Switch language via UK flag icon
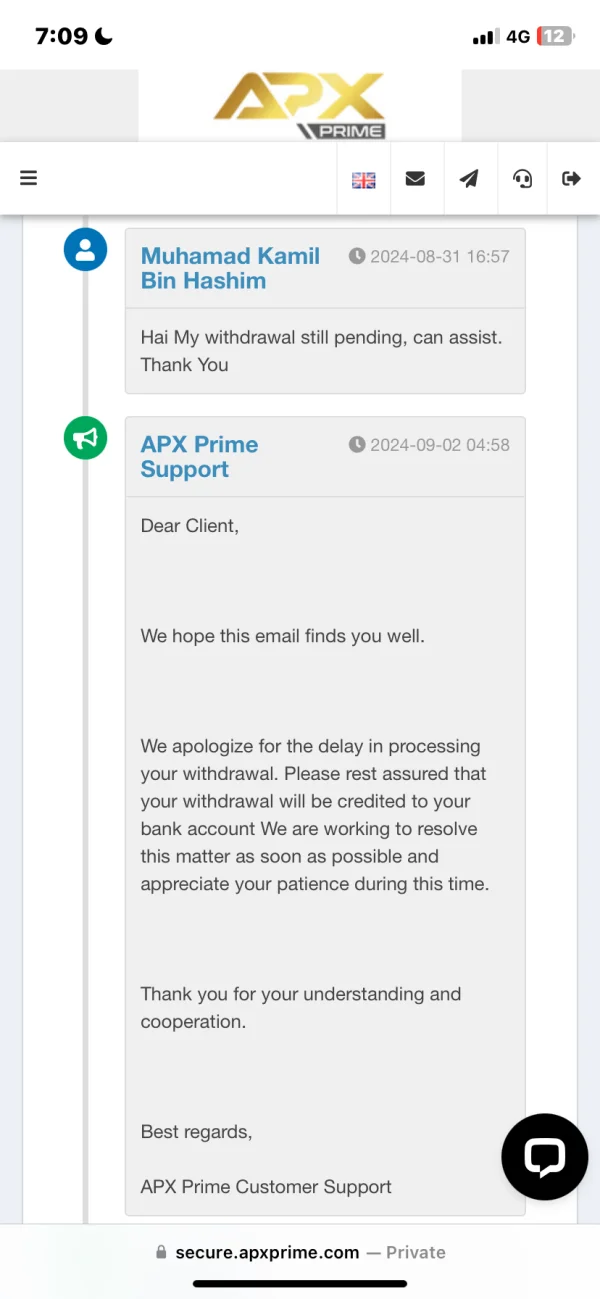 [x=363, y=180]
